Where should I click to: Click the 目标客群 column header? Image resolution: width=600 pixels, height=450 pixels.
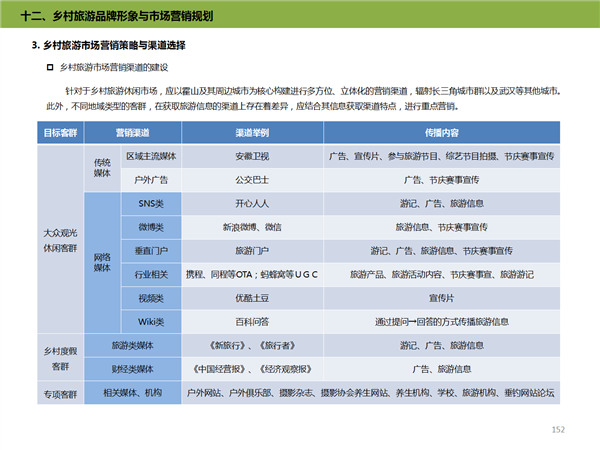[x=60, y=133]
